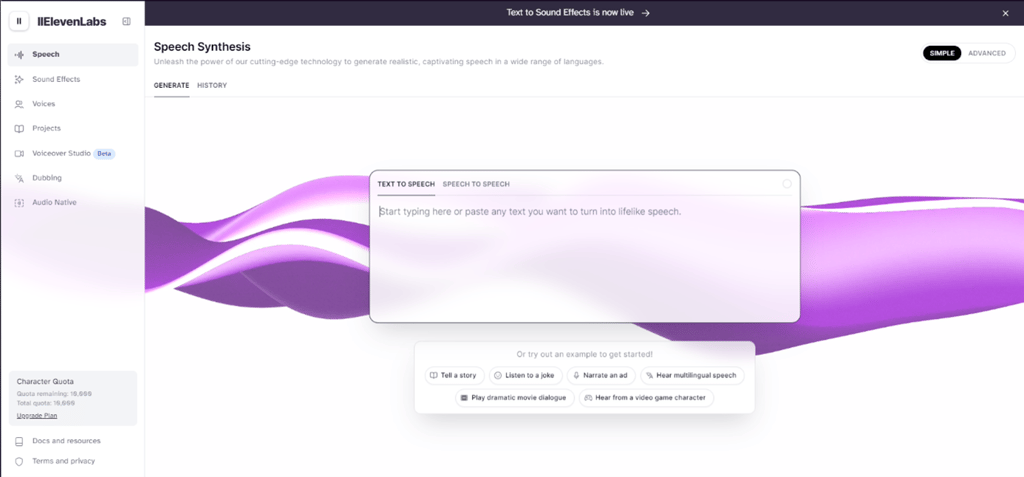Click the book icon on Tell a story

tap(434, 376)
